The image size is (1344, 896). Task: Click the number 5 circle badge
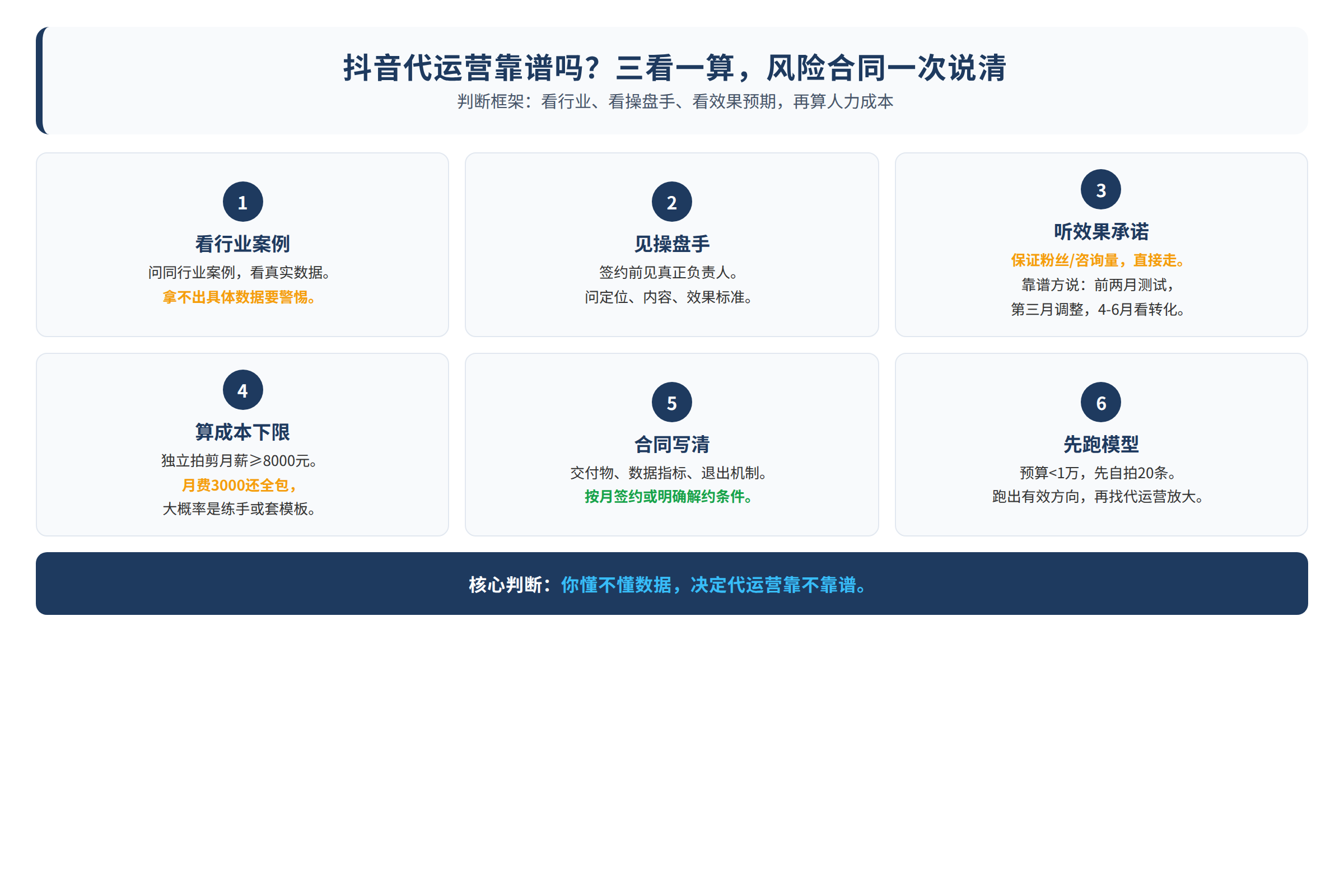(672, 402)
